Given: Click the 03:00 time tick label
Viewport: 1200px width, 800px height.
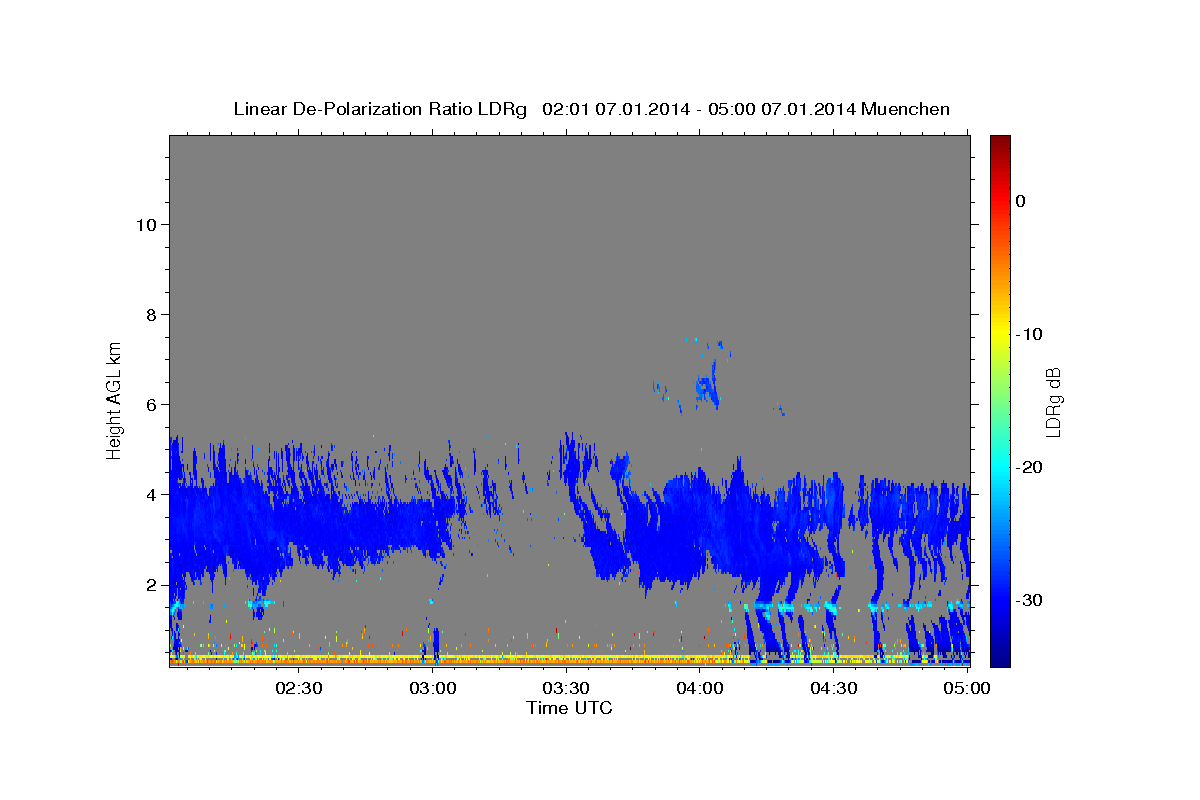Looking at the screenshot, I should point(433,689).
